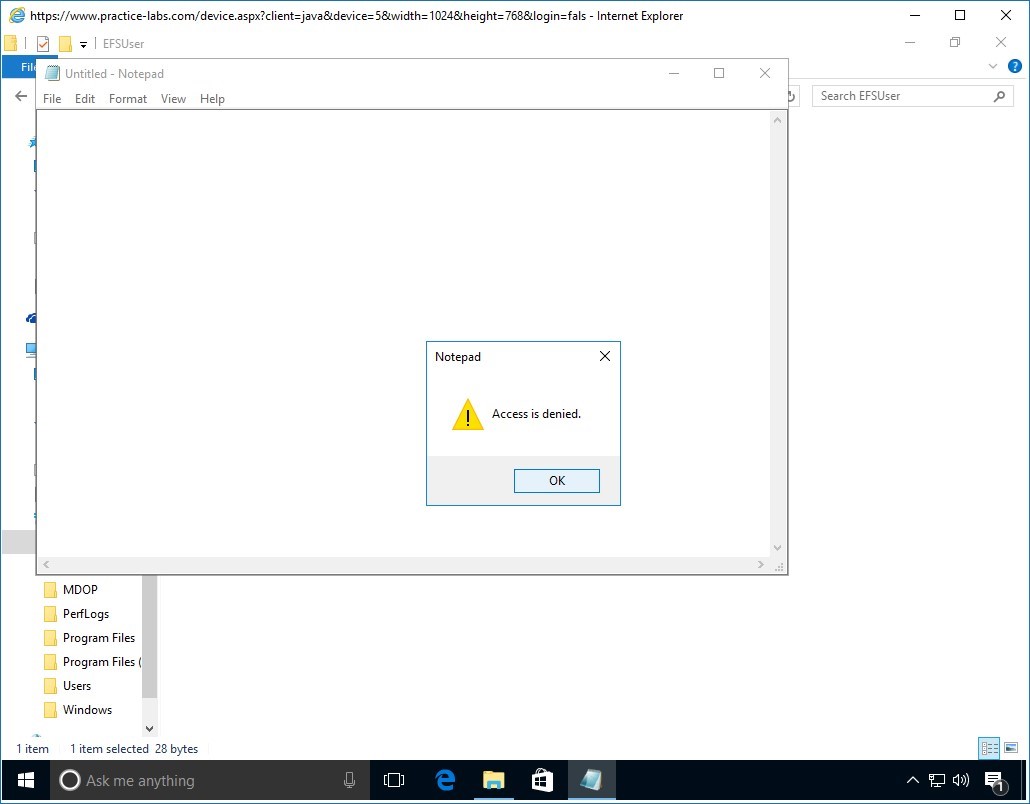Expand hidden icons in the system tray
The height and width of the screenshot is (804, 1030).
(913, 780)
